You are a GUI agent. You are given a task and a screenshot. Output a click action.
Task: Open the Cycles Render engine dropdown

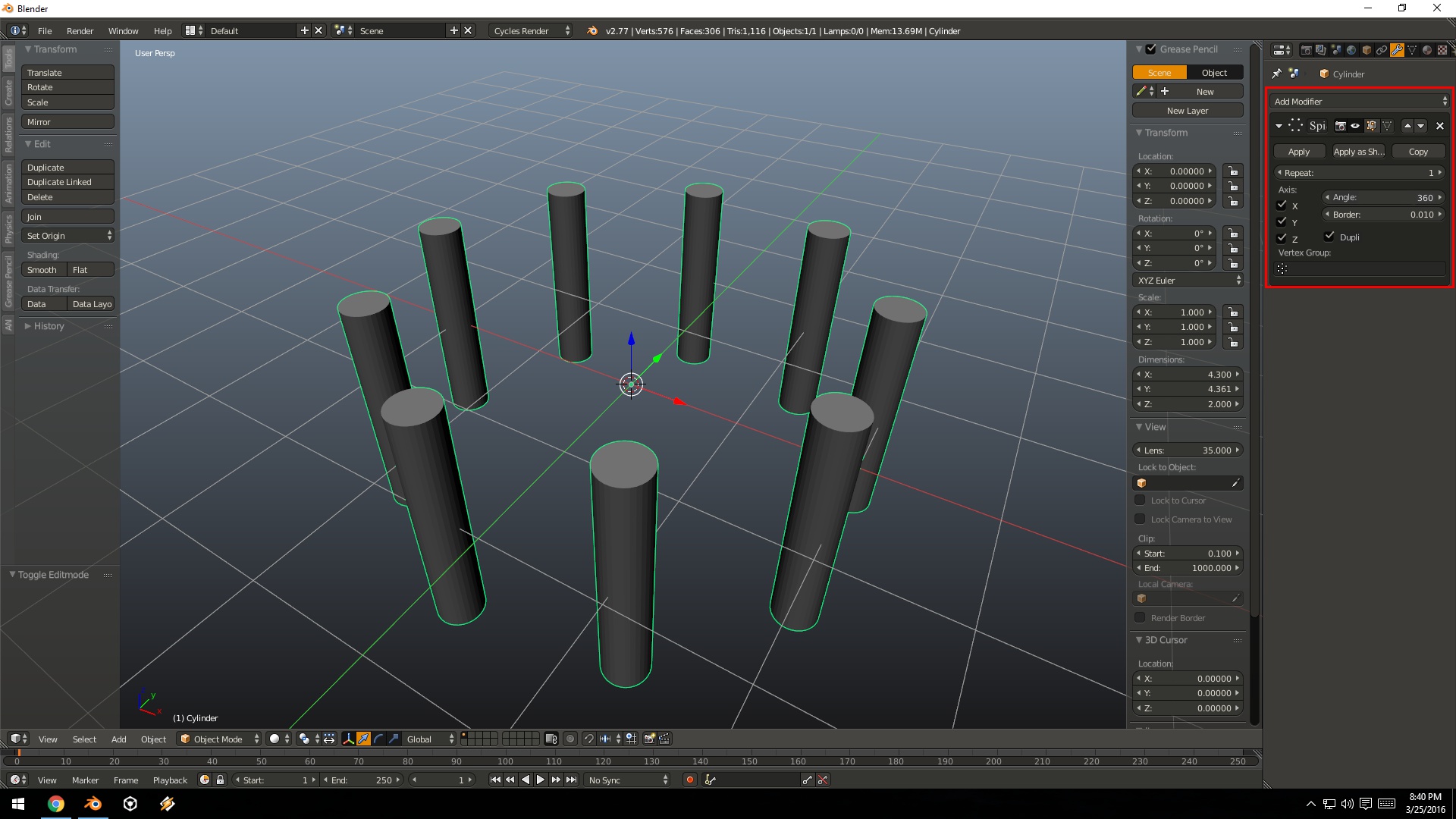tap(531, 30)
